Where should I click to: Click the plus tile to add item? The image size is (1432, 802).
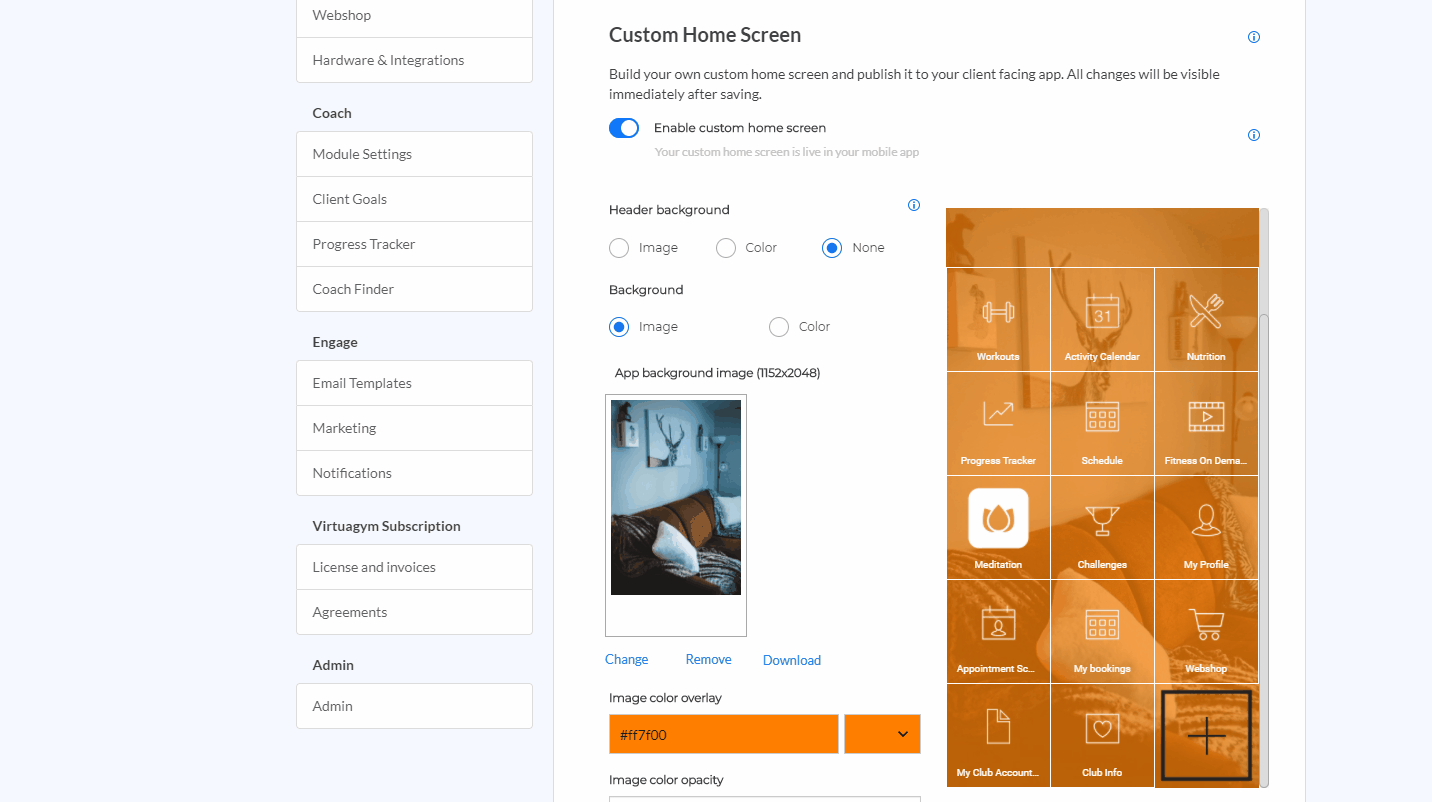pyautogui.click(x=1206, y=736)
